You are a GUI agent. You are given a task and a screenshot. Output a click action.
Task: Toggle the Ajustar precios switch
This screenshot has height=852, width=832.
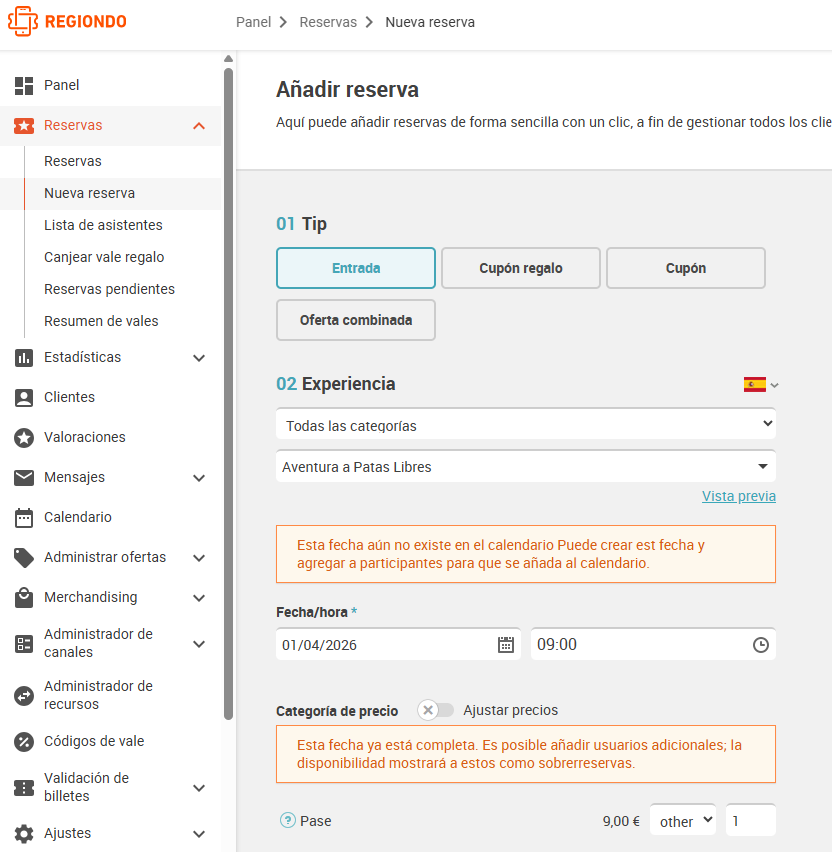click(x=436, y=710)
